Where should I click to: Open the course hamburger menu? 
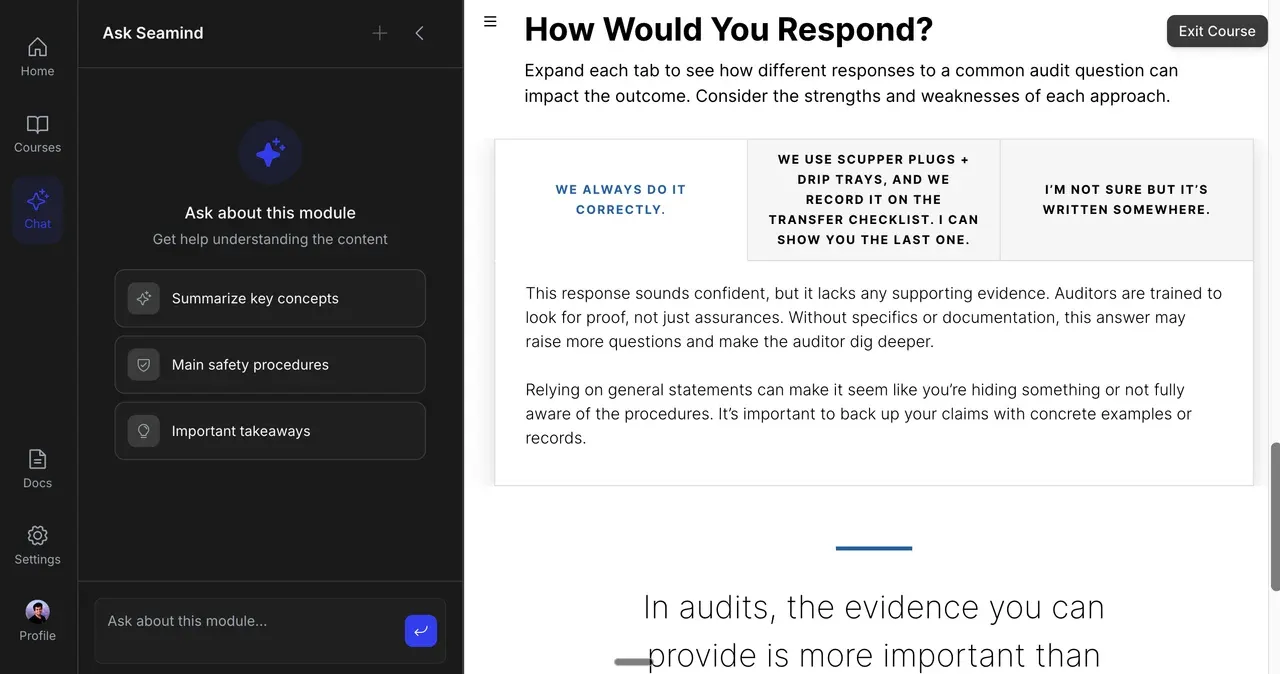tap(490, 21)
